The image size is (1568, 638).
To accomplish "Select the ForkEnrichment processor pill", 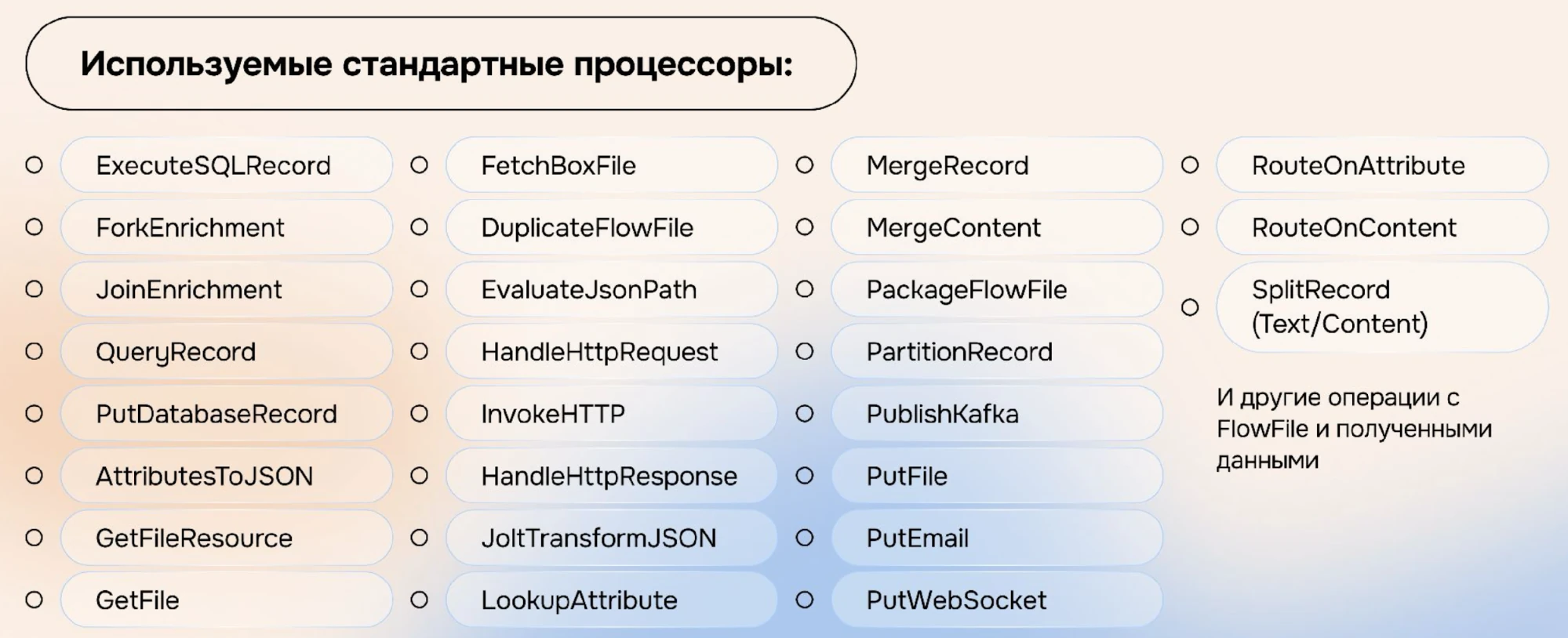I will click(226, 227).
